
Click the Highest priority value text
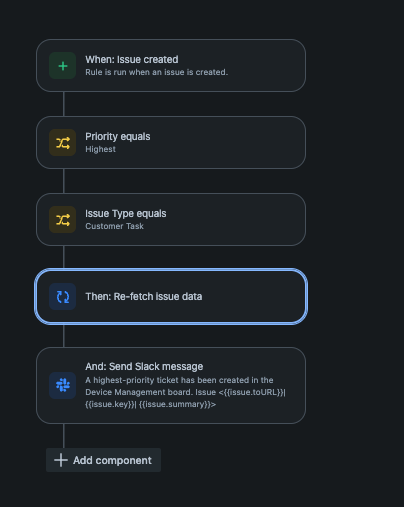[100, 149]
